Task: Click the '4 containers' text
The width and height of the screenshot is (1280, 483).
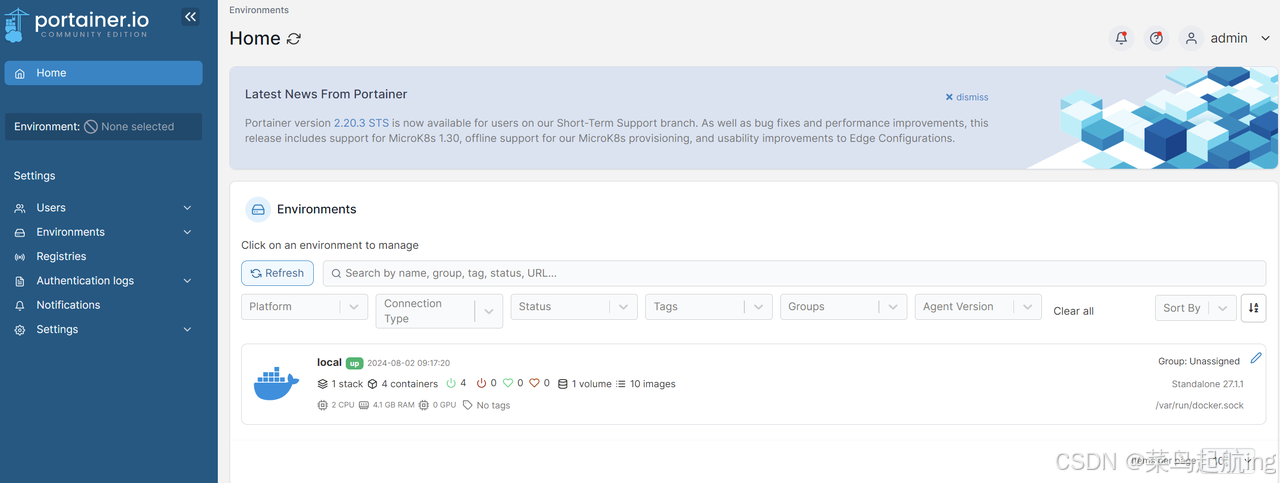Action: (410, 384)
